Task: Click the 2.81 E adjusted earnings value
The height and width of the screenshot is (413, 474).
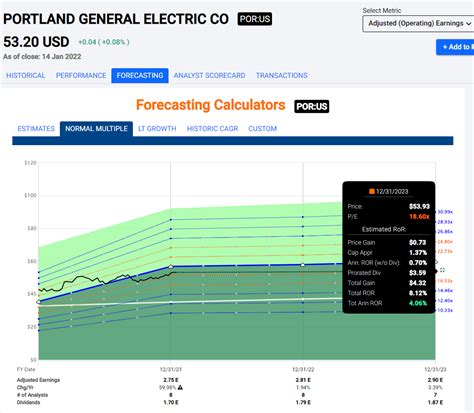Action: (303, 380)
